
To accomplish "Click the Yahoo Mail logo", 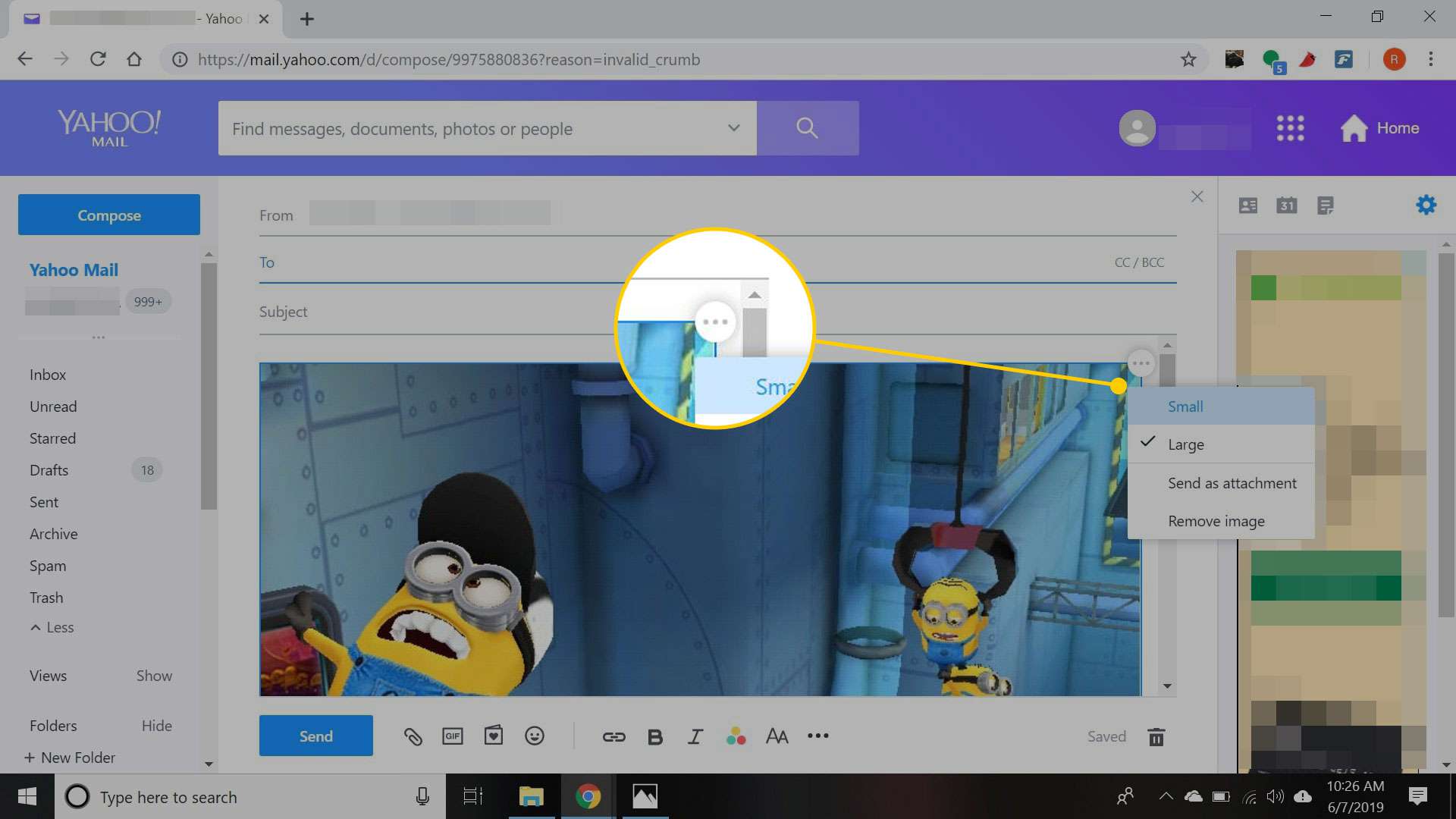I will (109, 128).
